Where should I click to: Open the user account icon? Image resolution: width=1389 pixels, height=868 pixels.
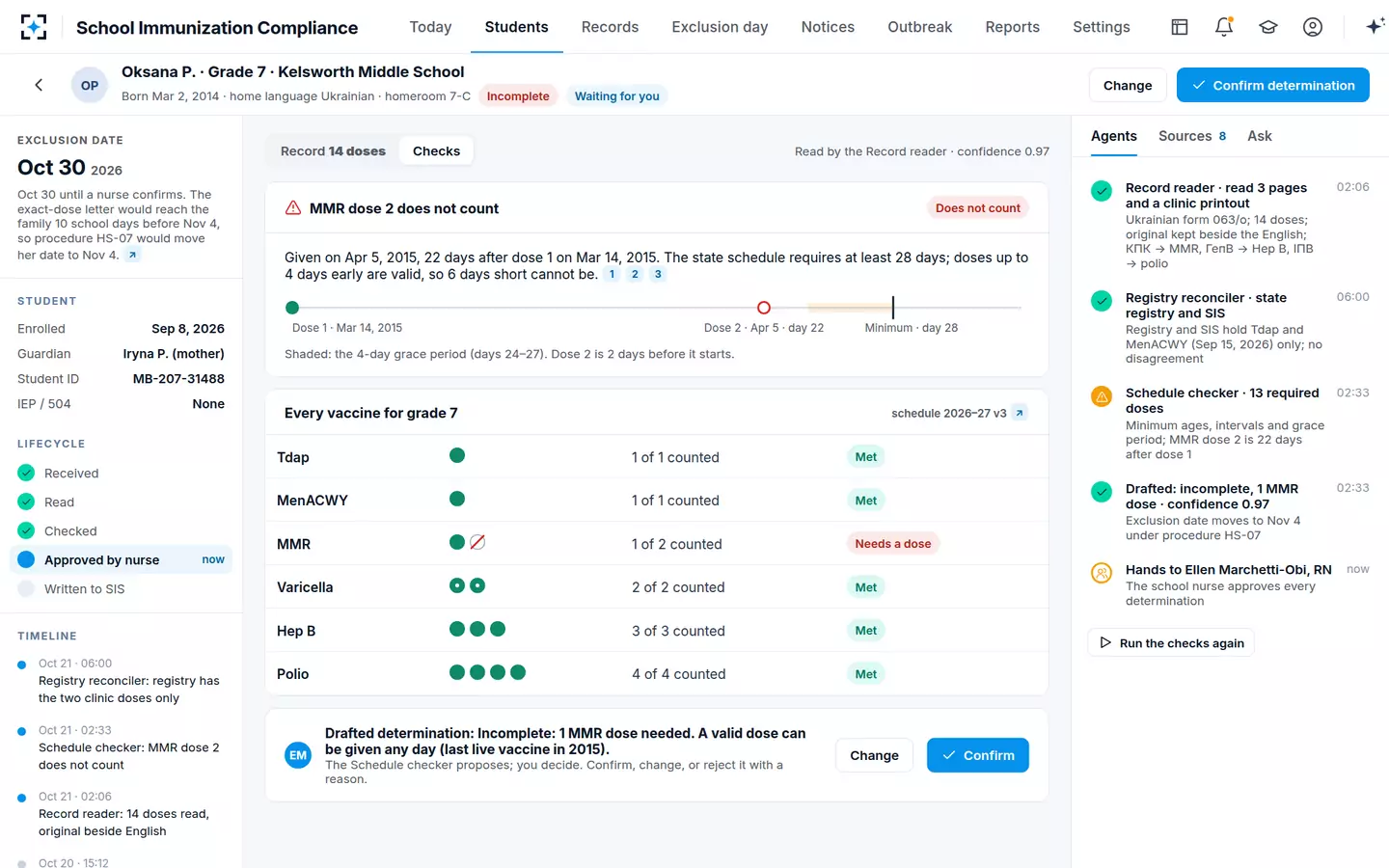click(1313, 27)
